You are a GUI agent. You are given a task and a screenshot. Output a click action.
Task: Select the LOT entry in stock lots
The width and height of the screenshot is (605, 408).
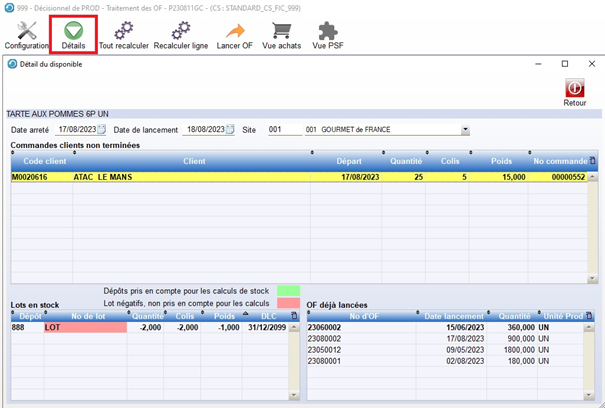click(x=84, y=327)
